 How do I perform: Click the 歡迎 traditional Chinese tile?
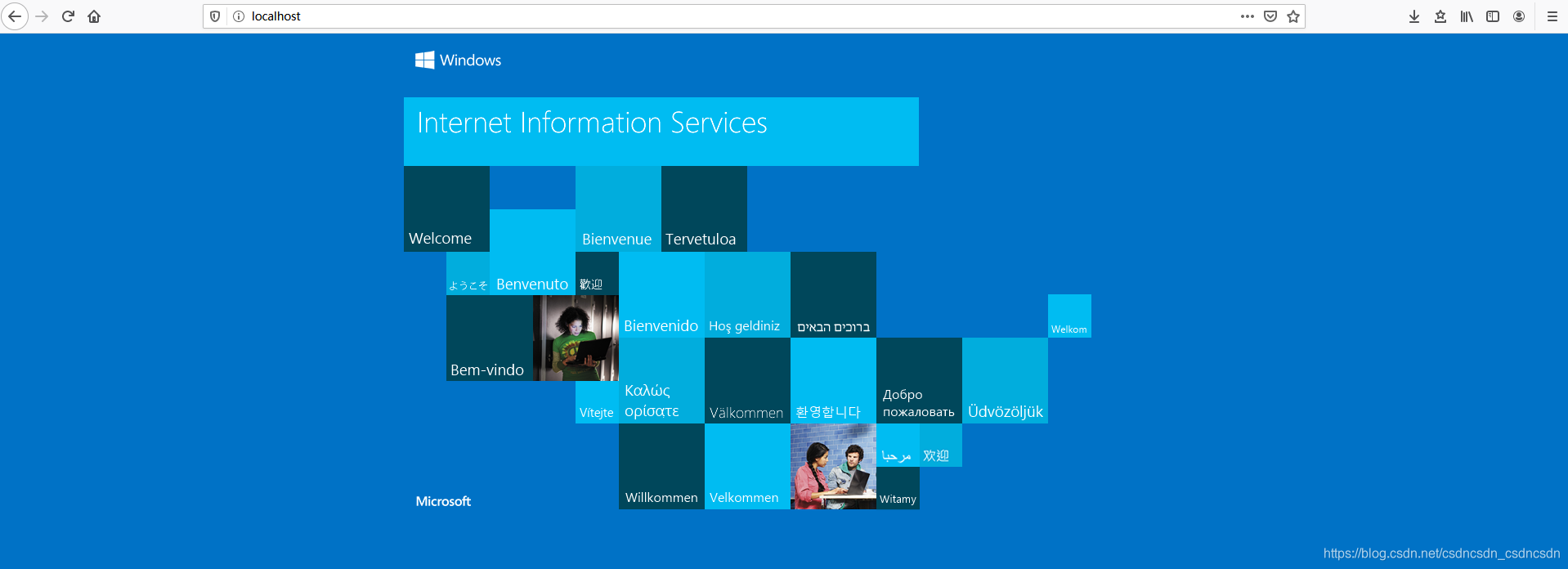(597, 273)
